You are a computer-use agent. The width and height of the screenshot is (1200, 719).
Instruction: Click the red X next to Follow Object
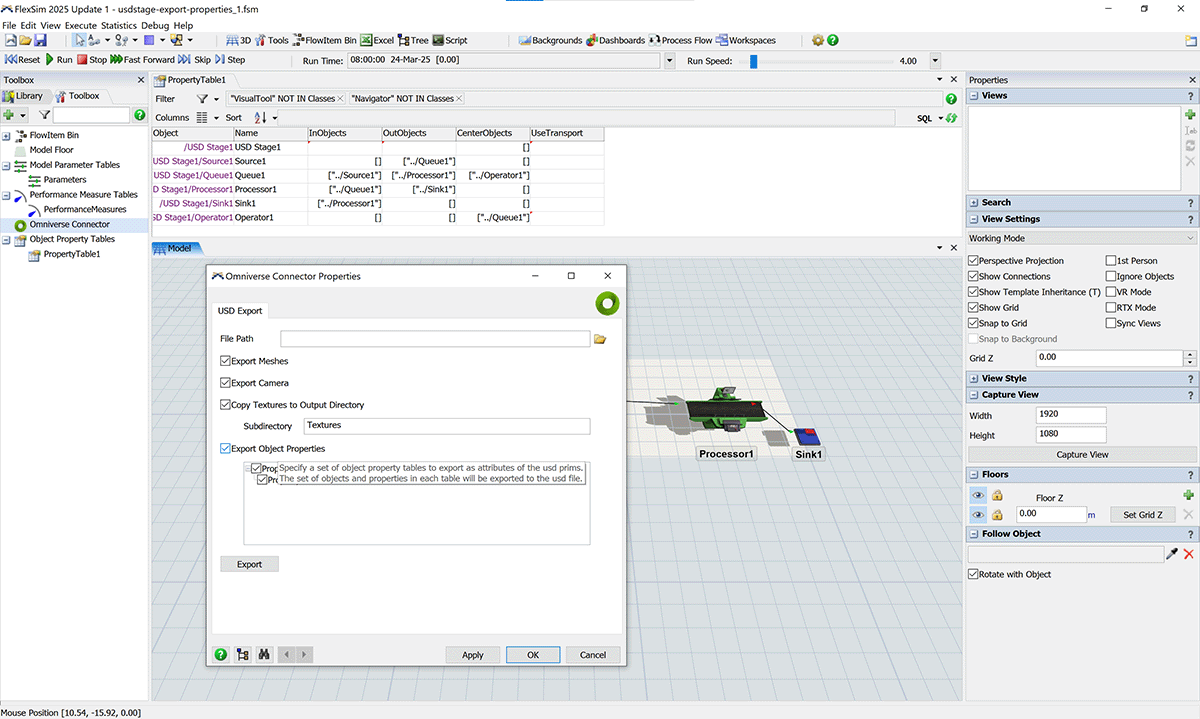[1189, 554]
